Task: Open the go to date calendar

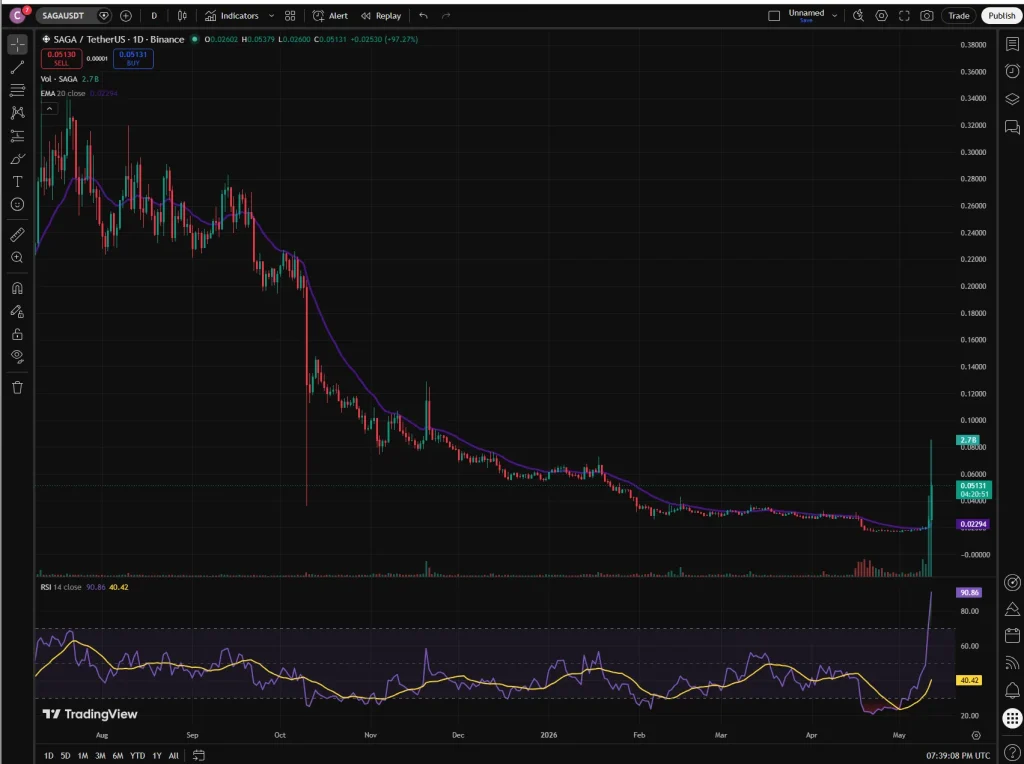Action: click(199, 756)
